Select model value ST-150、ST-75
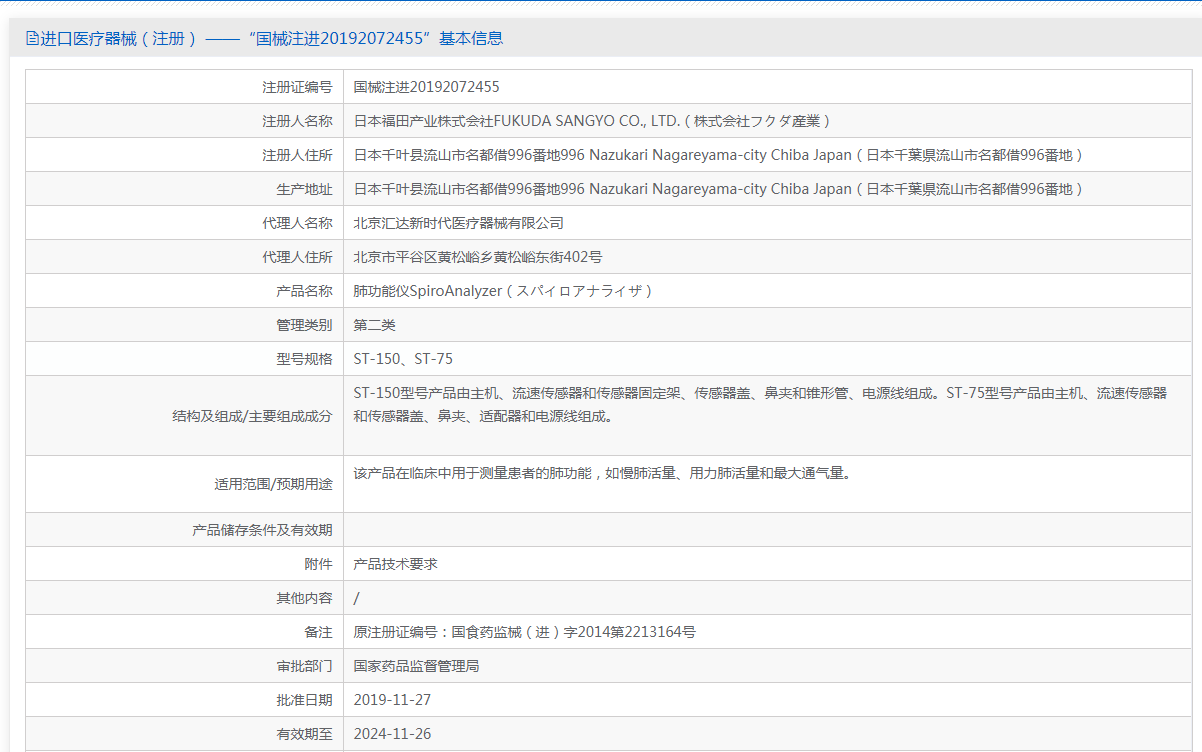The image size is (1202, 752). click(x=403, y=359)
